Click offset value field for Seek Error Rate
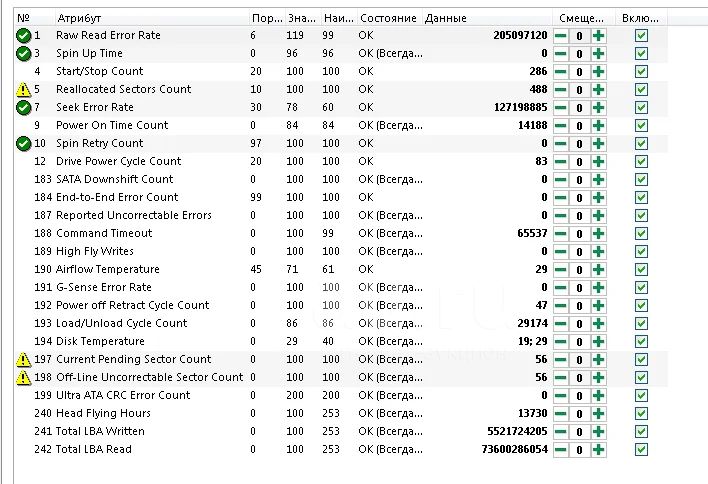 pos(579,108)
